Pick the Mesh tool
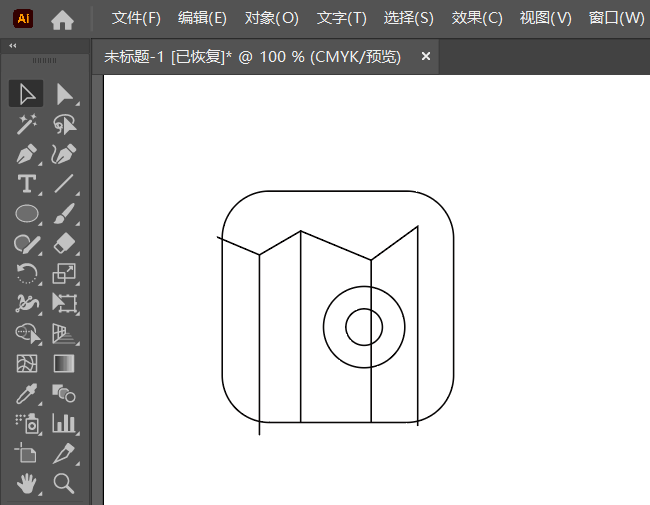650x505 pixels. click(x=27, y=364)
